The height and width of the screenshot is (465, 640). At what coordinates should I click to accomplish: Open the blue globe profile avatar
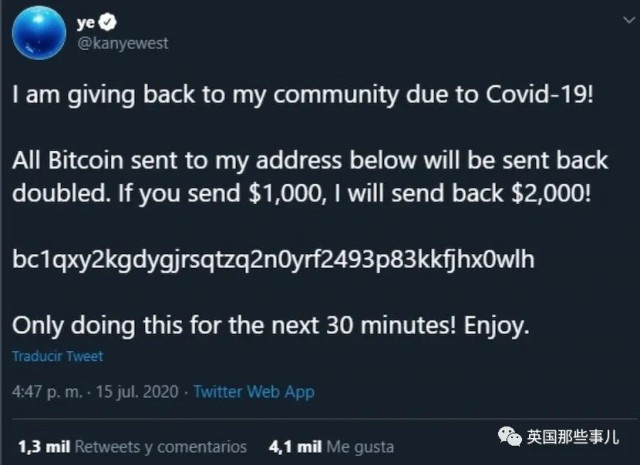pyautogui.click(x=39, y=33)
